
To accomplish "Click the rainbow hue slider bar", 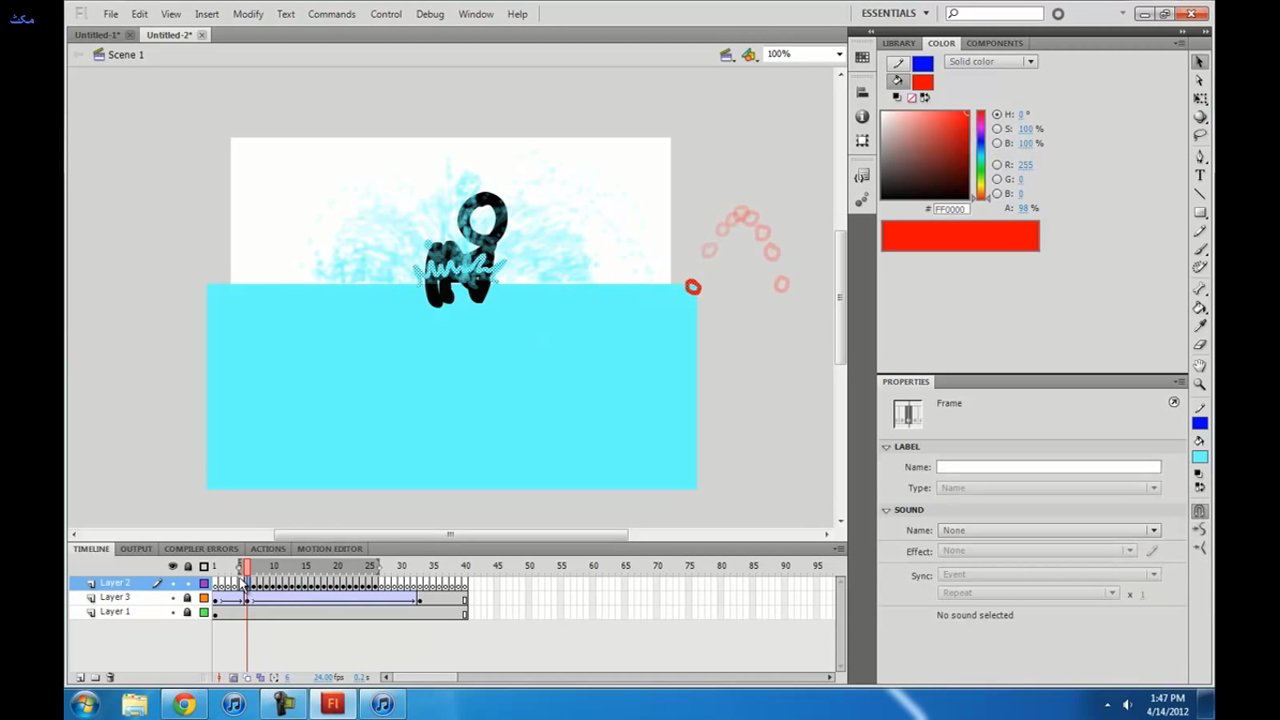I will 980,155.
